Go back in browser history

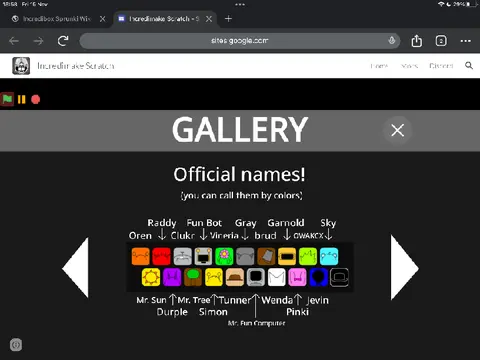point(14,41)
